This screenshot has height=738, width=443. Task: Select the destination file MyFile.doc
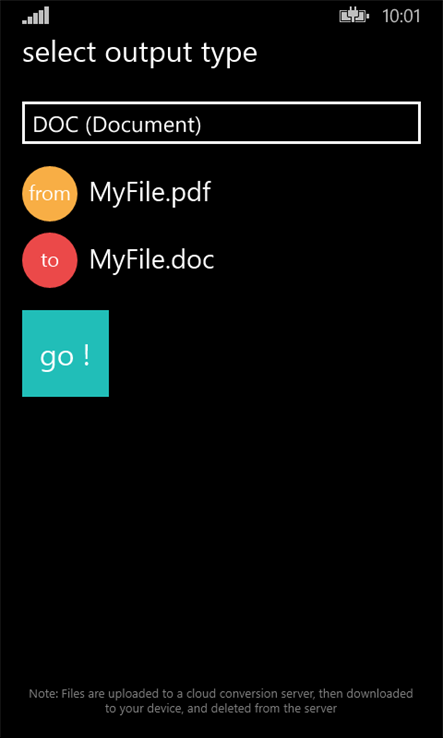tap(152, 260)
